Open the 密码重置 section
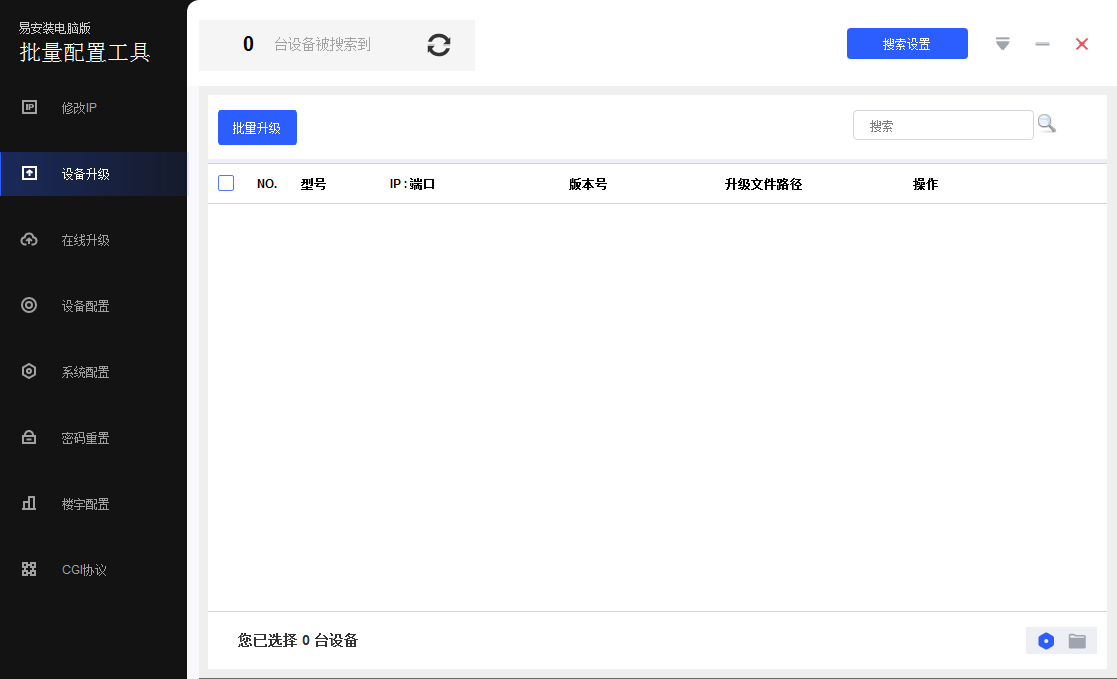The width and height of the screenshot is (1117, 679). tap(84, 438)
